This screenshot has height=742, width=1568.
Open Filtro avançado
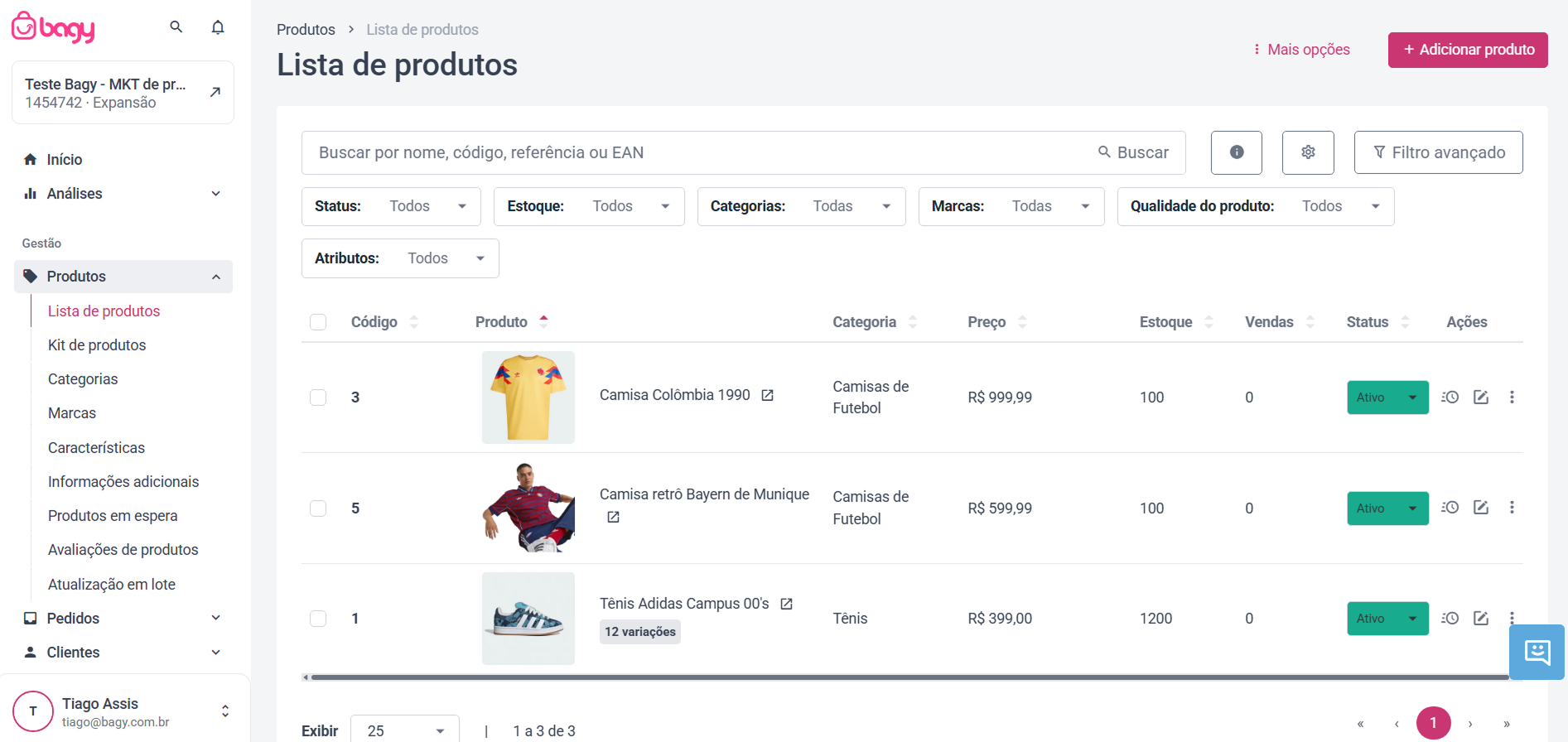tap(1438, 152)
